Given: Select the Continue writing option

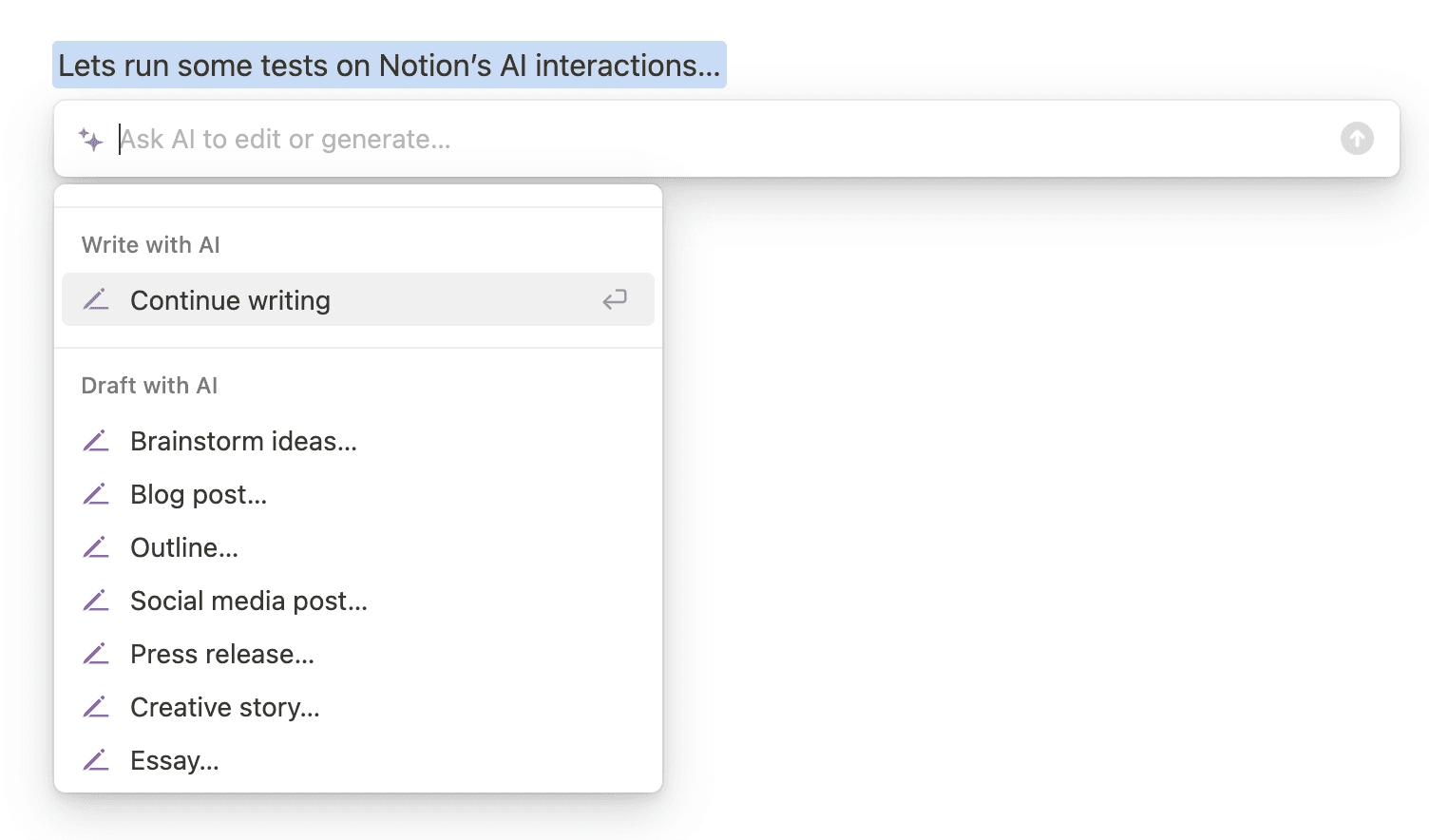Looking at the screenshot, I should (358, 300).
